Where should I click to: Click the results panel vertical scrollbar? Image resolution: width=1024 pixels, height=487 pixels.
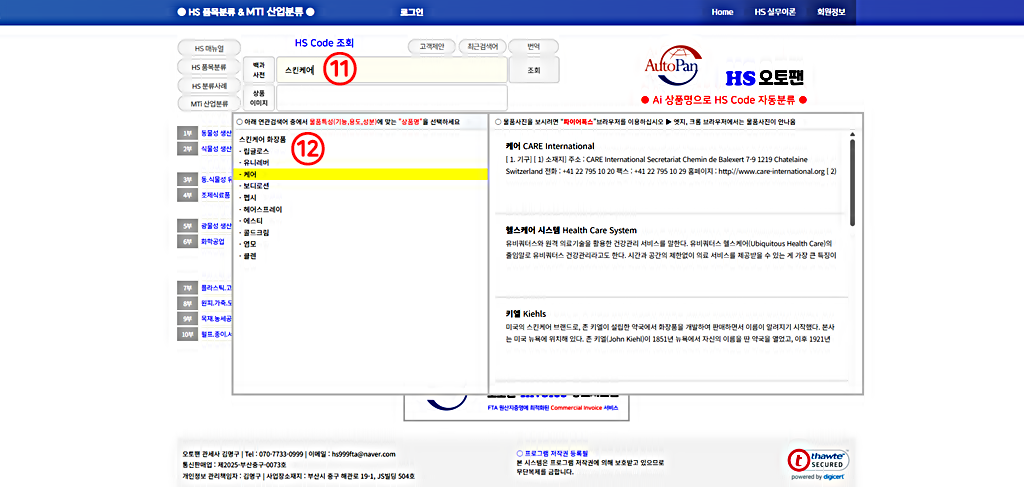852,183
